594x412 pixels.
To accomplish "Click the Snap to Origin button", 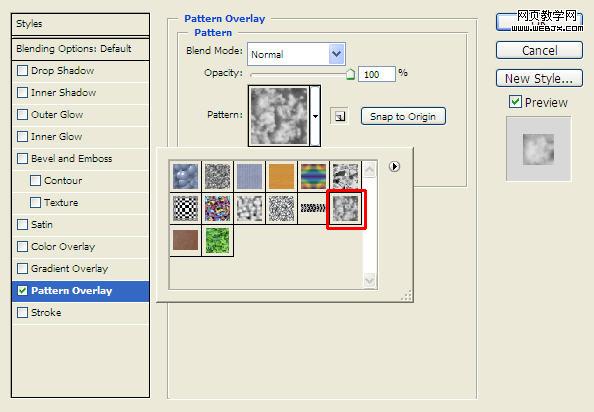I will [403, 116].
